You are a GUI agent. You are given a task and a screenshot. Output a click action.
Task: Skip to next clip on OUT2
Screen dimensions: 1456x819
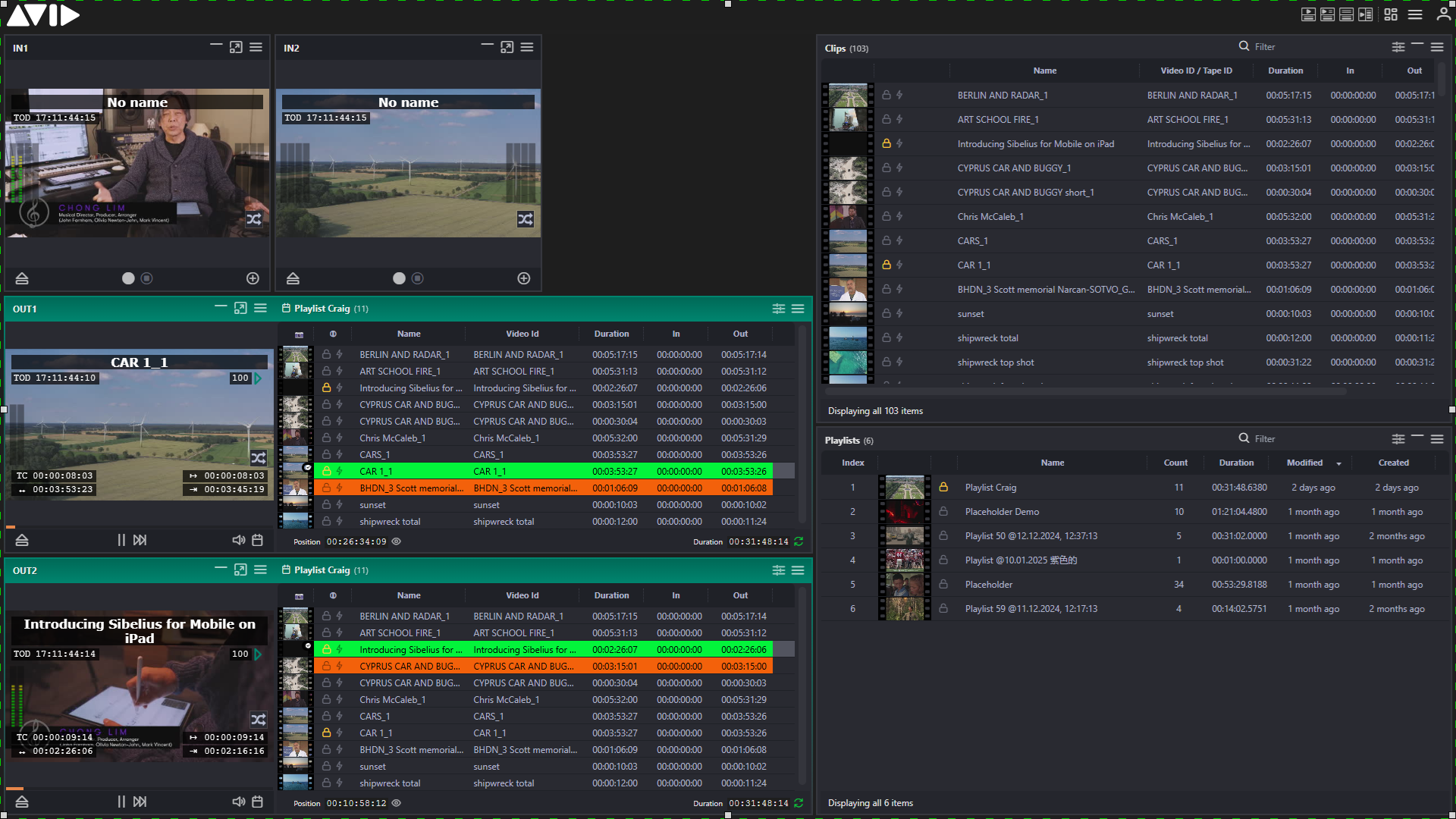pyautogui.click(x=140, y=802)
